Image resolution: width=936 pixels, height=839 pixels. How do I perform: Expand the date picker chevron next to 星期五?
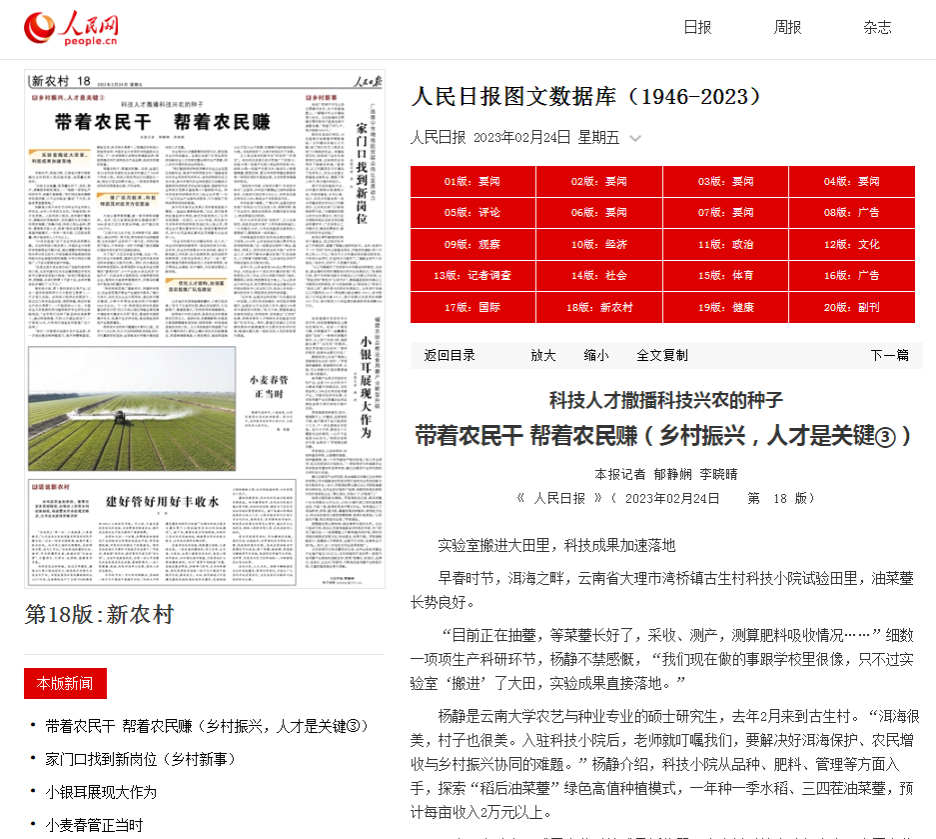click(x=635, y=139)
